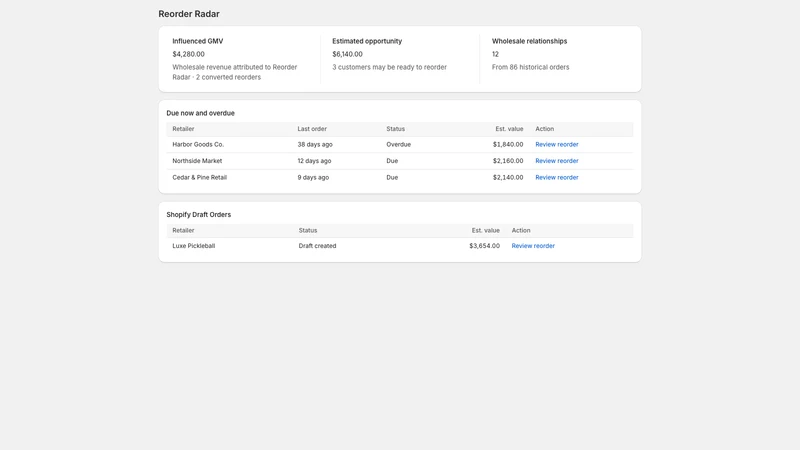Viewport: 800px width, 450px height.
Task: Click Due status in Cedar & Pine row
Action: 392,178
